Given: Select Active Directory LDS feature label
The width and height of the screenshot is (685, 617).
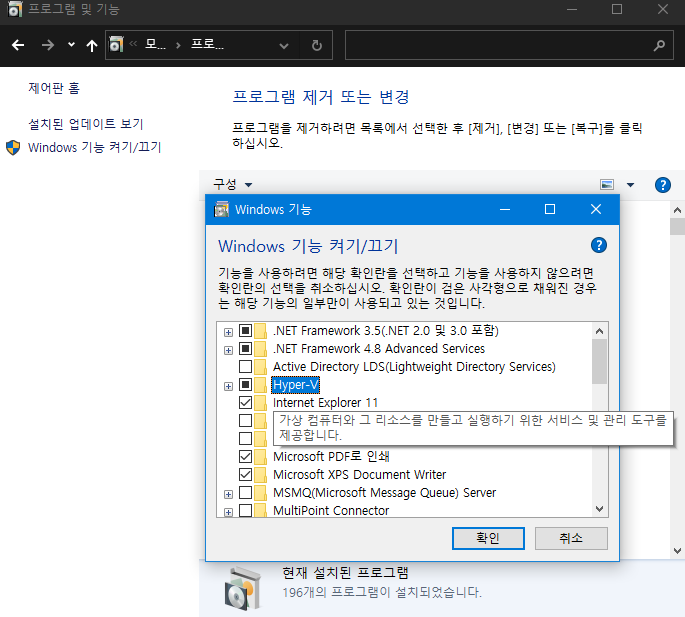Looking at the screenshot, I should click(414, 366).
